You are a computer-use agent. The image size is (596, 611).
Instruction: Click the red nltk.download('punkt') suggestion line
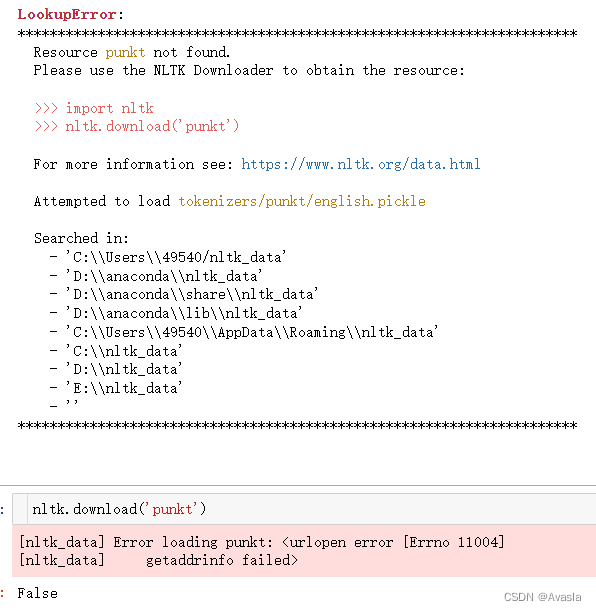[x=137, y=126]
